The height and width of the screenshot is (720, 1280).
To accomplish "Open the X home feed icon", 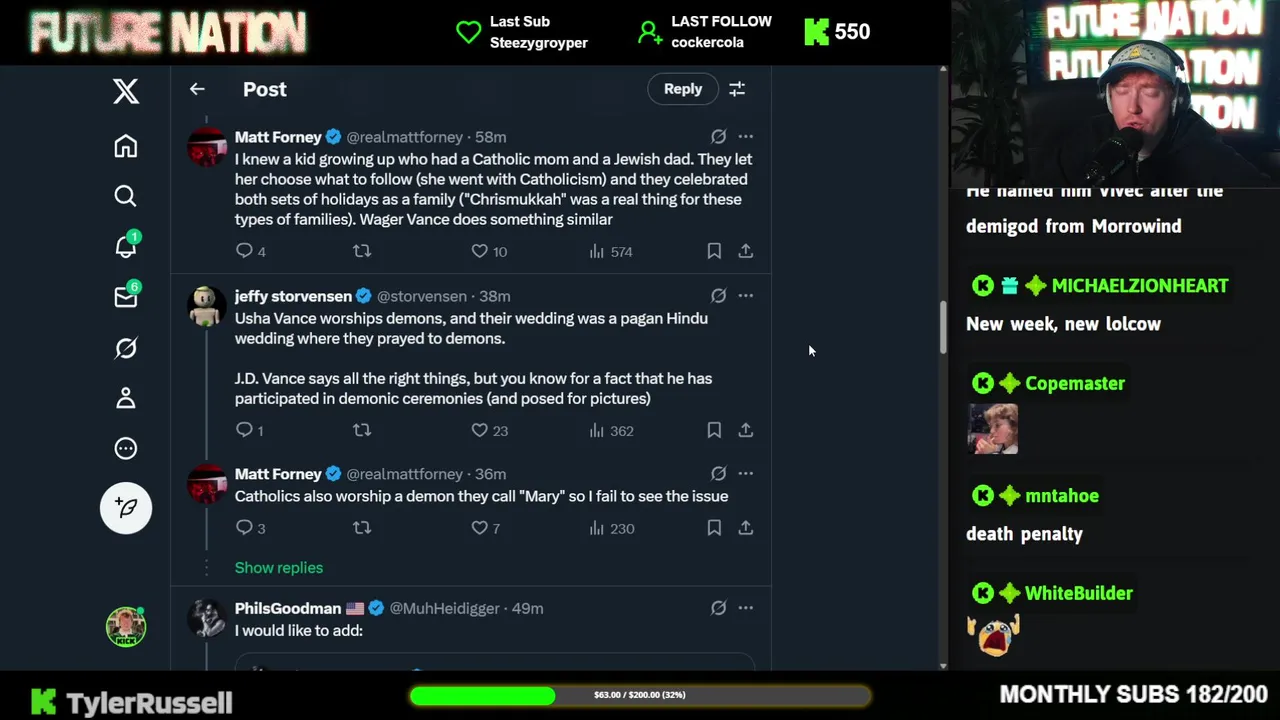I will coord(125,146).
